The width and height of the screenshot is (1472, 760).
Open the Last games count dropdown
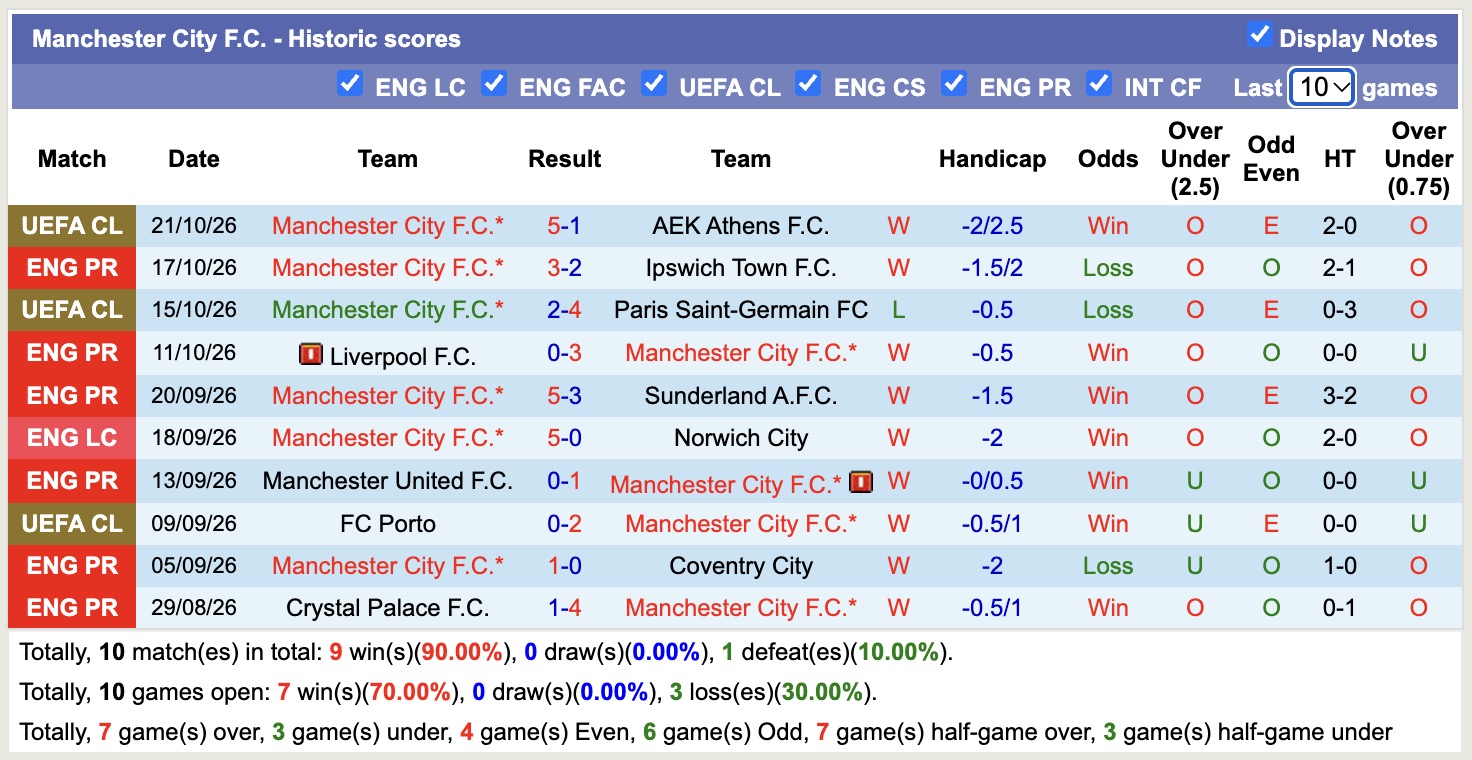pyautogui.click(x=1322, y=87)
